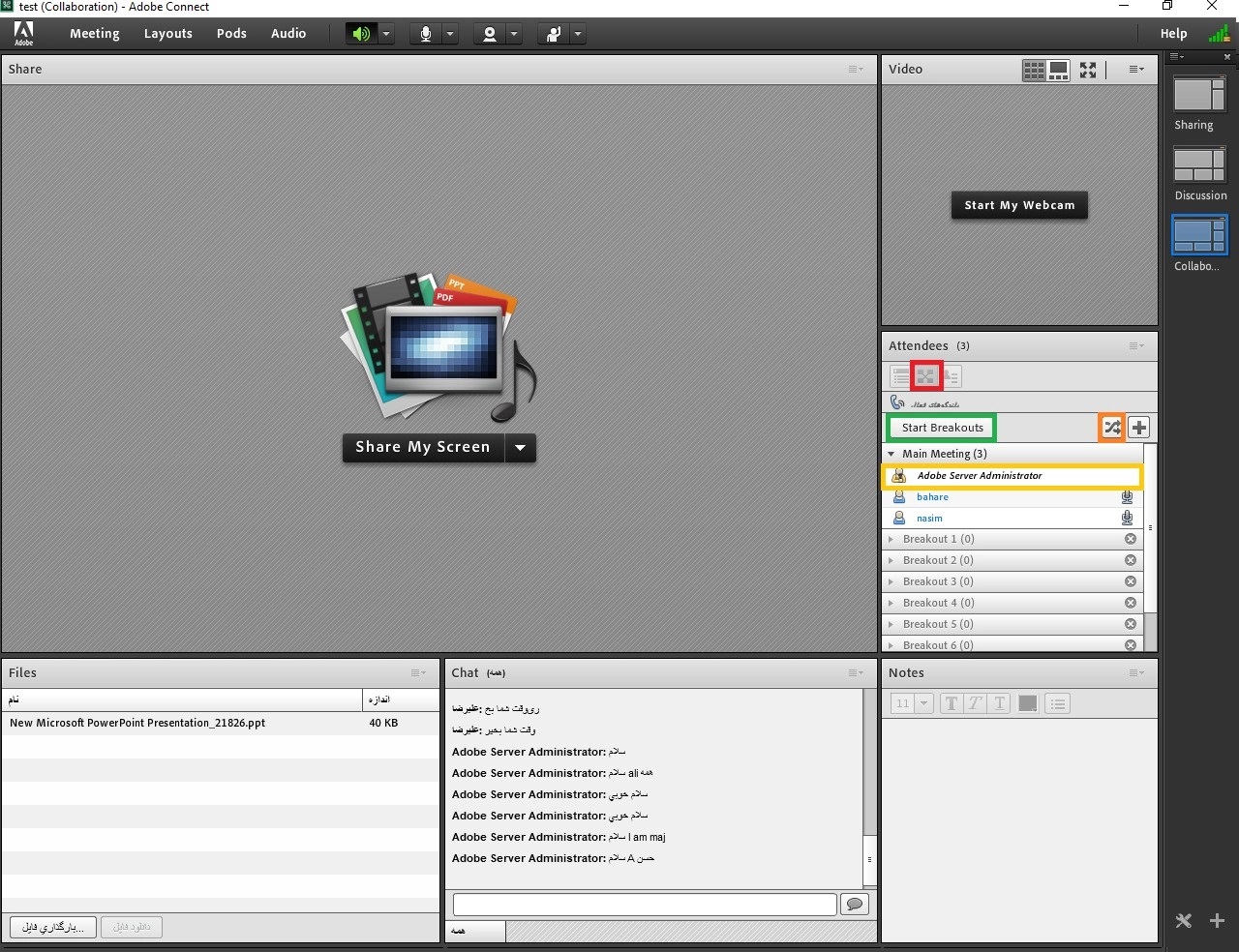Viewport: 1239px width, 952px height.
Task: Expand Breakout 2 (0) room
Action: (891, 560)
